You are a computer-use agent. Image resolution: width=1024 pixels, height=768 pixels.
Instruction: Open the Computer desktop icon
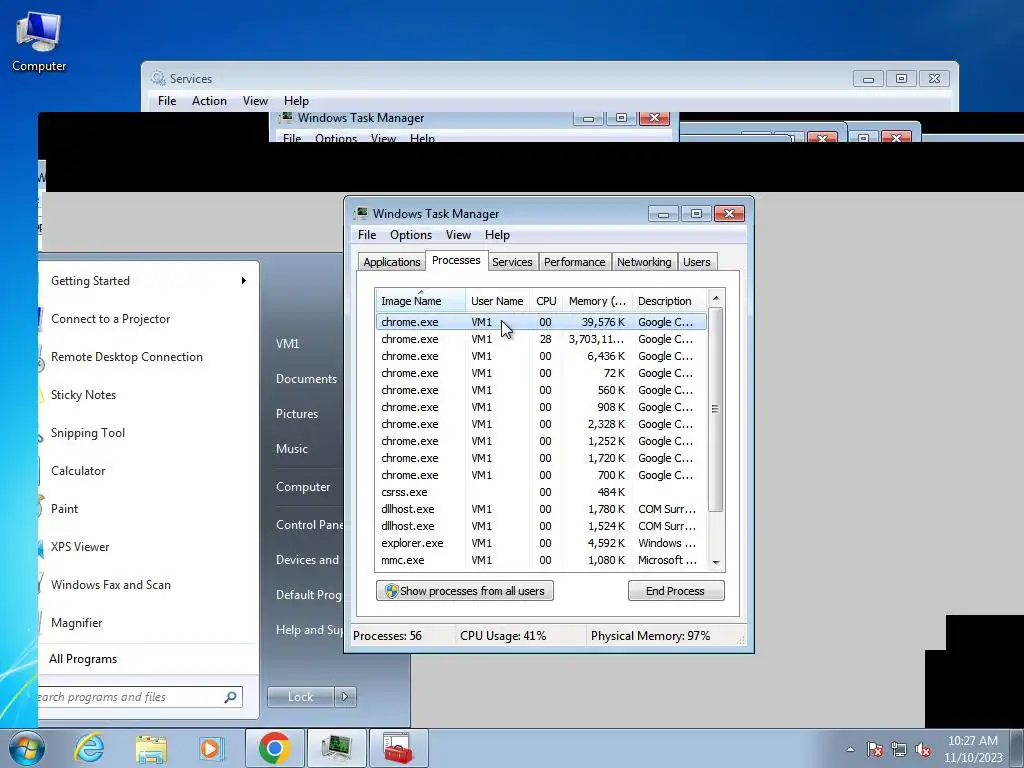[x=39, y=40]
